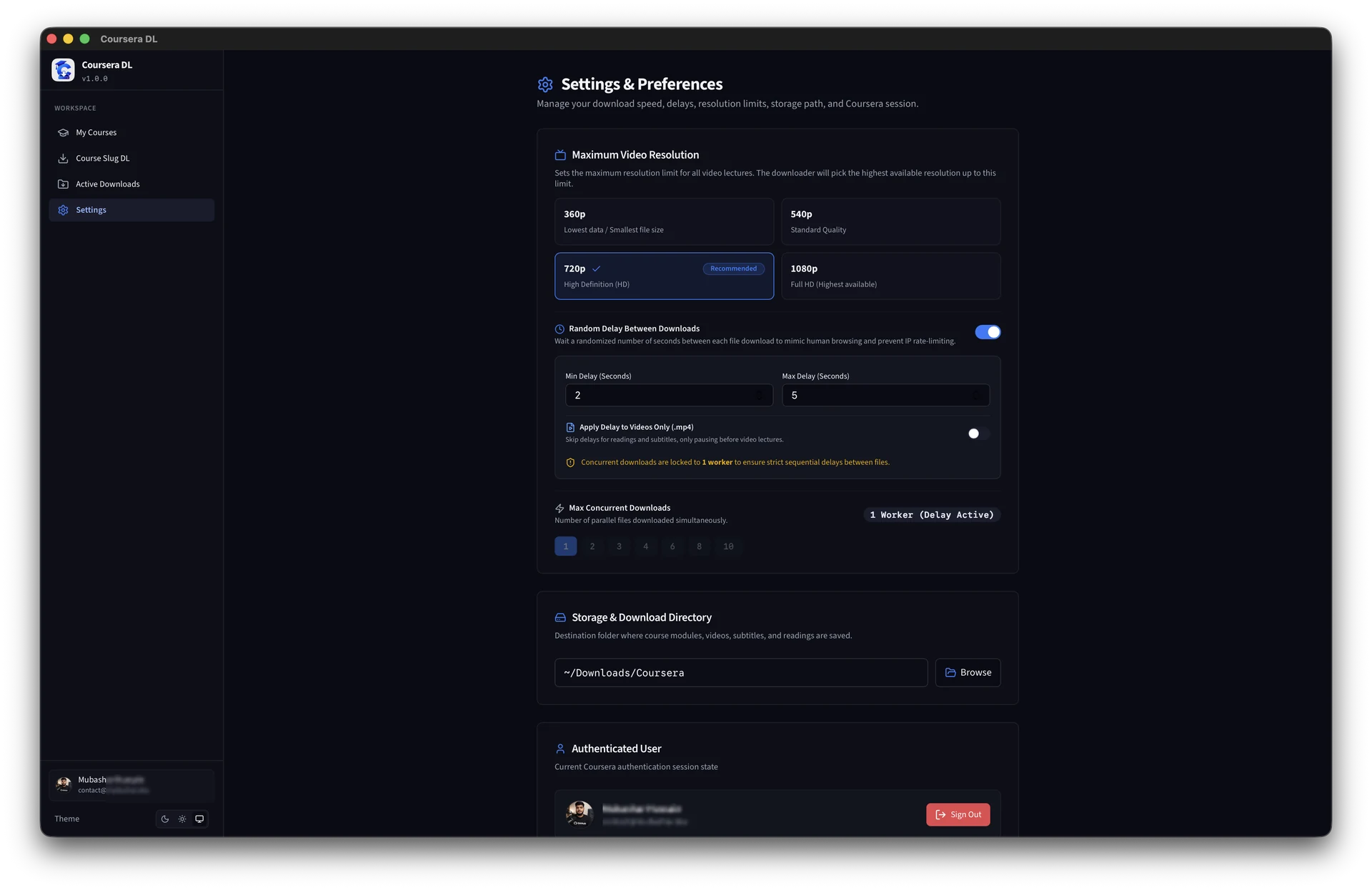
Task: Select the 540p Standard Quality option
Action: (891, 221)
